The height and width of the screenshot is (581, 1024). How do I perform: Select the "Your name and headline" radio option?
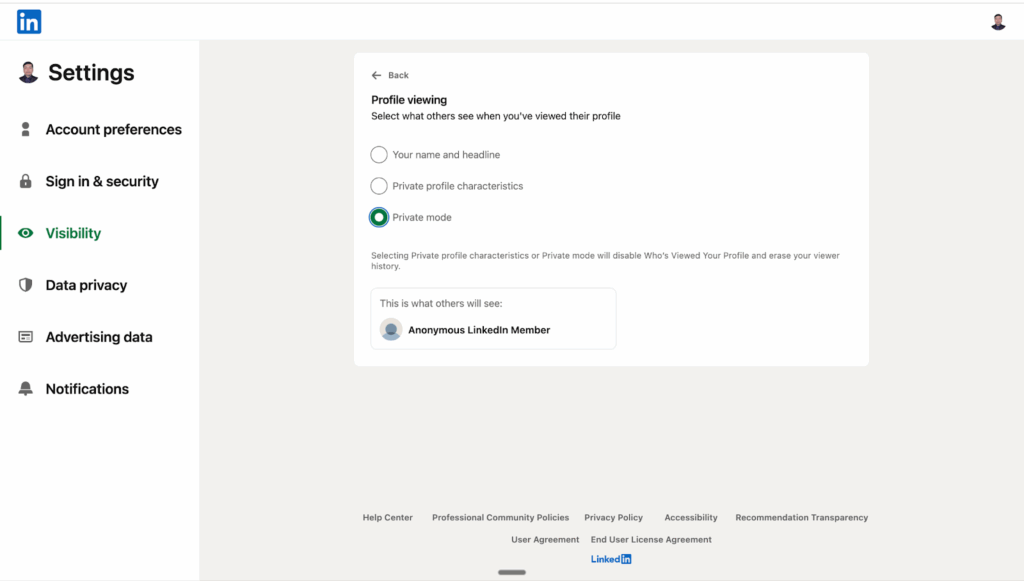(x=379, y=155)
